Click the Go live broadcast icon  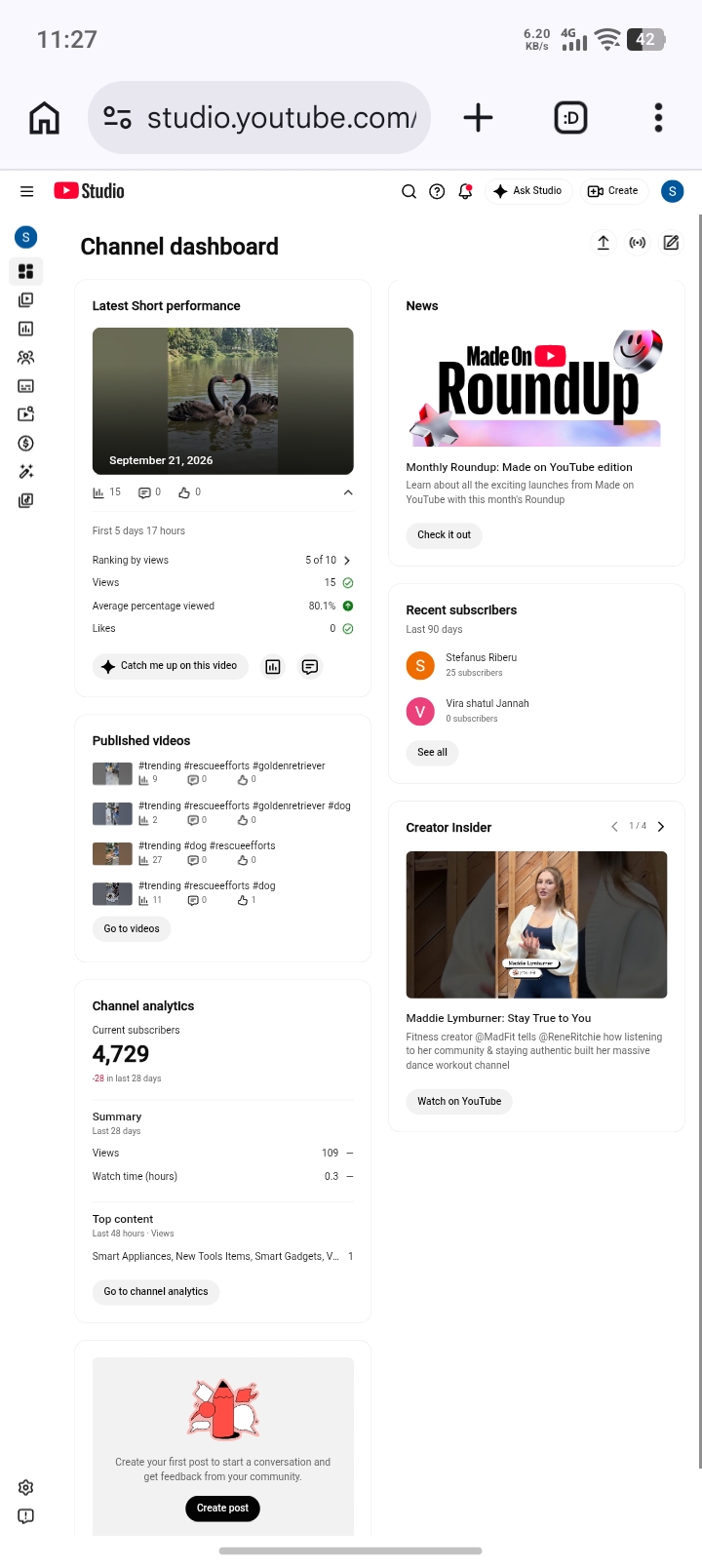(638, 243)
